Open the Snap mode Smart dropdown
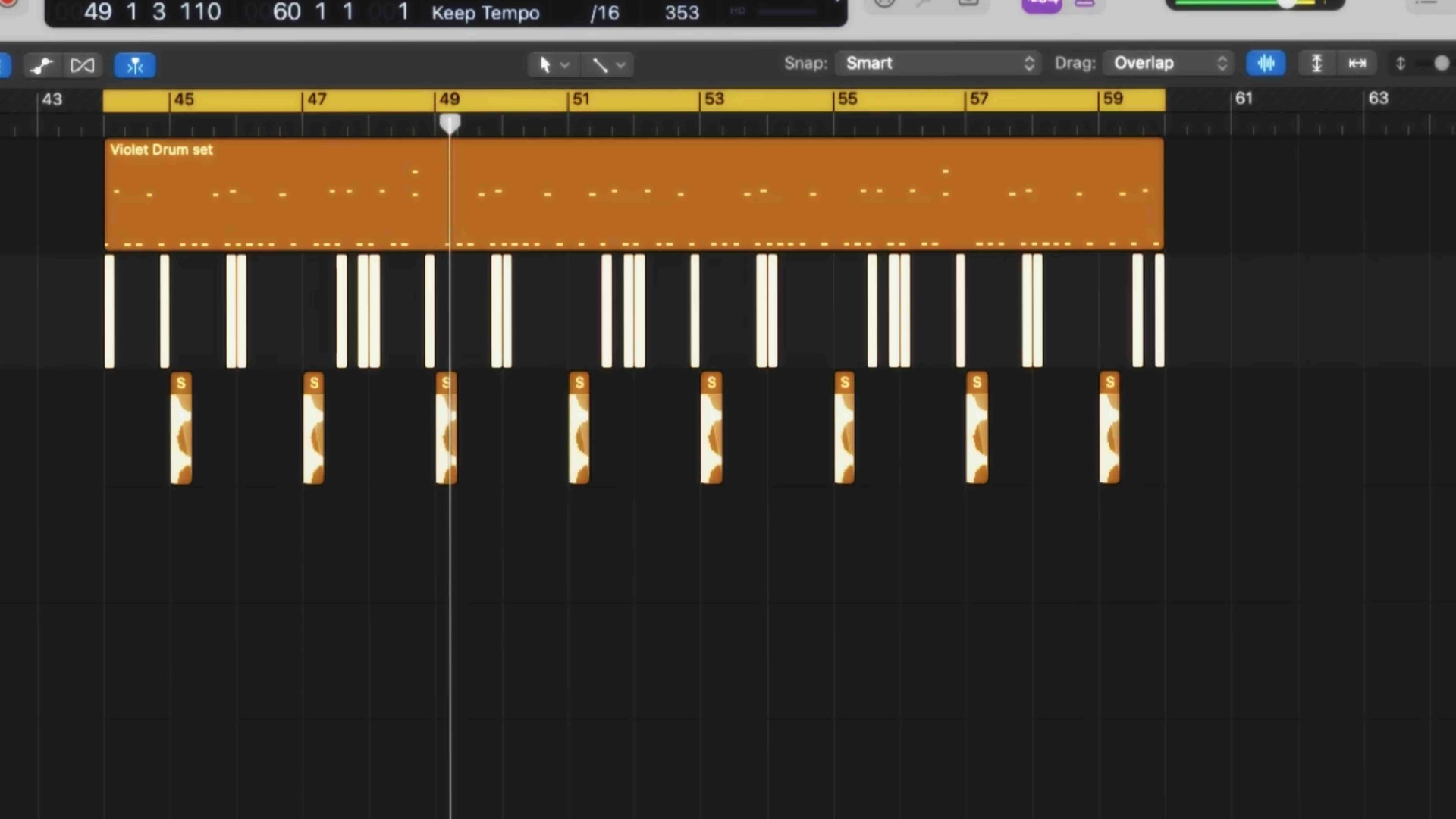Image resolution: width=1456 pixels, height=819 pixels. [939, 63]
